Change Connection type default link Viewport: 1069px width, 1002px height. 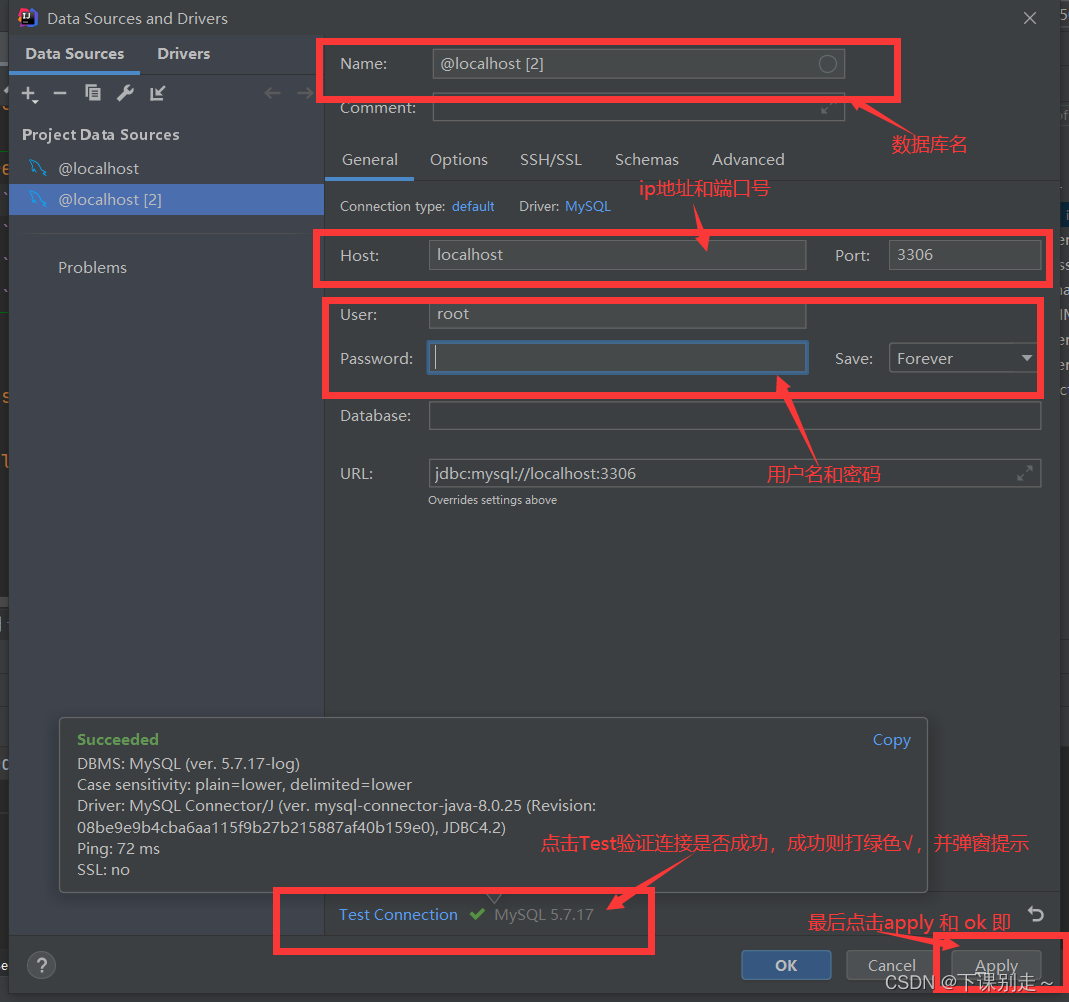(x=473, y=207)
